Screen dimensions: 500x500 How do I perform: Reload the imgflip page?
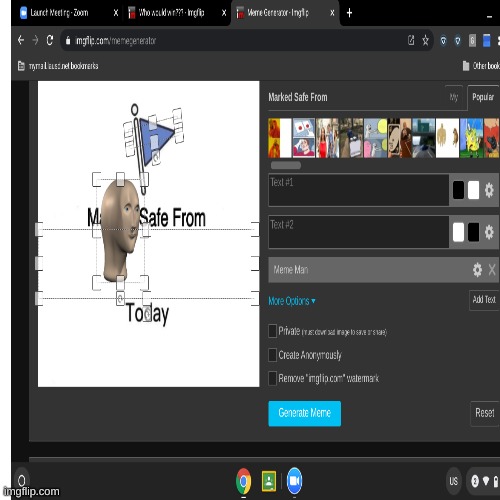[x=50, y=40]
